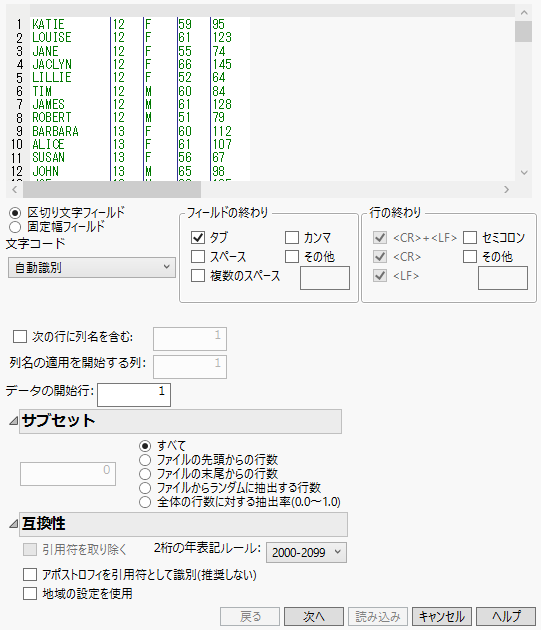Enable セミコロン line ending checkbox

(470, 237)
